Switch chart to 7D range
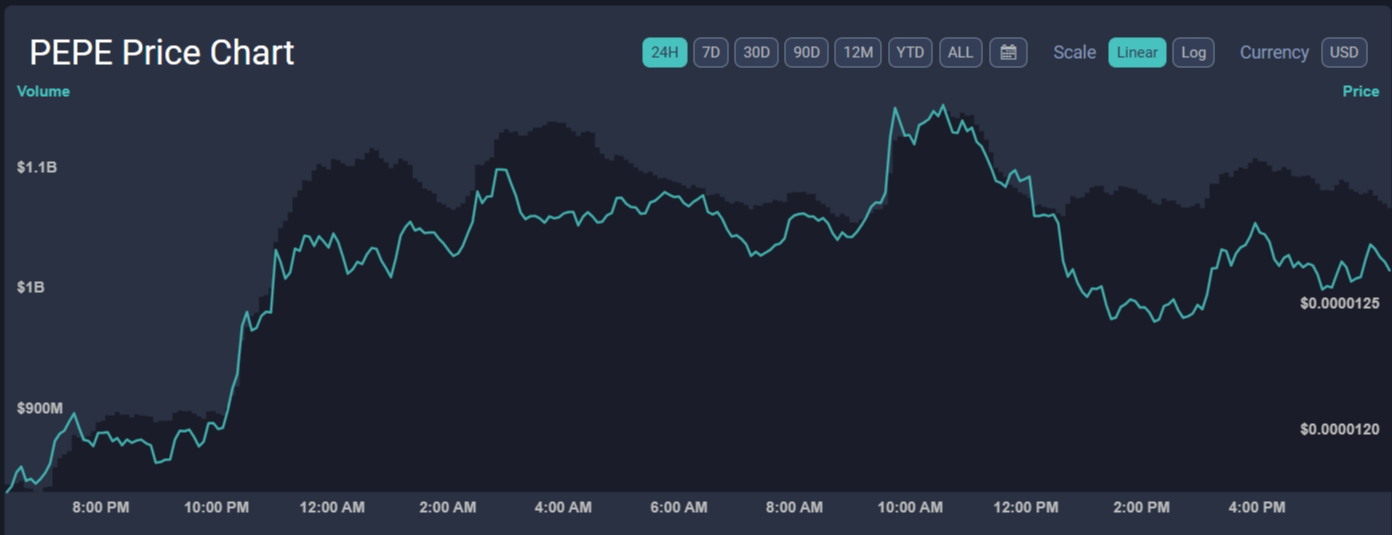The image size is (1392, 535). click(710, 53)
